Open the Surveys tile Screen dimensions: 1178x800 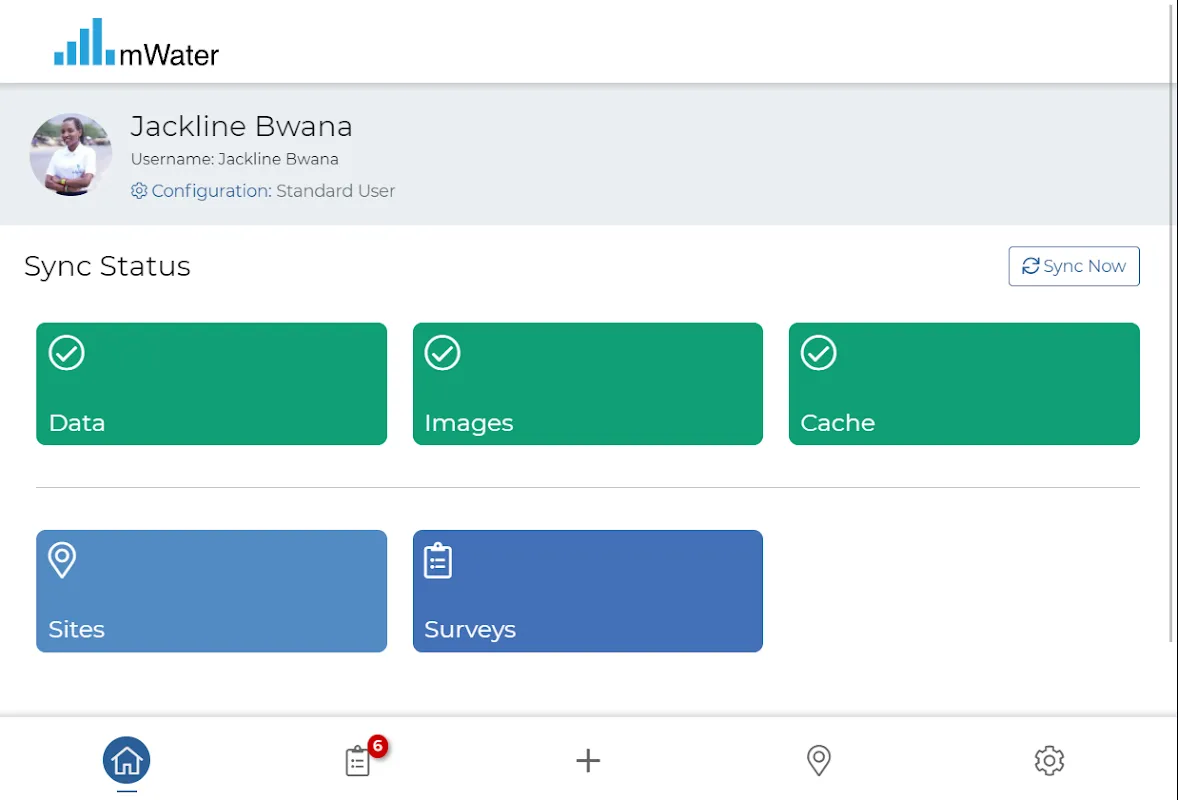[587, 591]
